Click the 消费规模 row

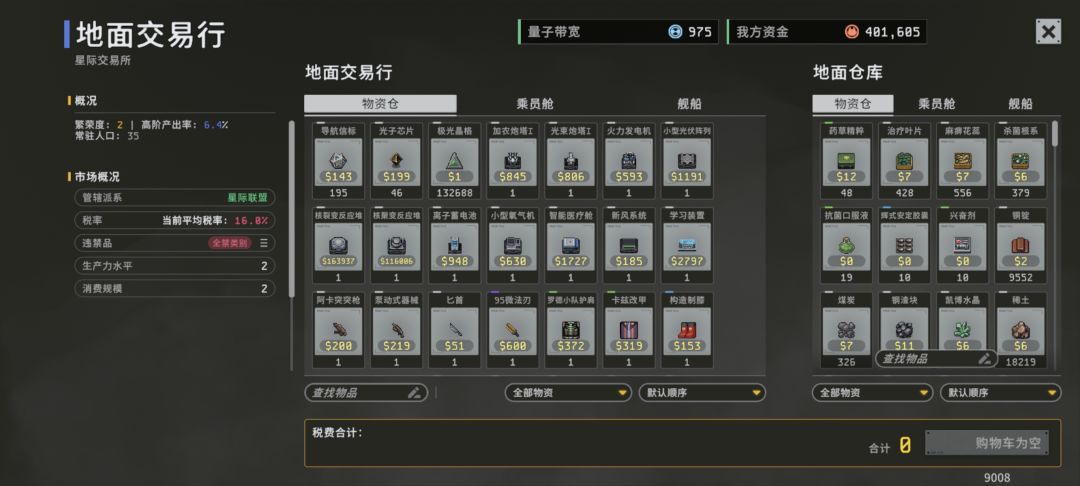(x=175, y=288)
